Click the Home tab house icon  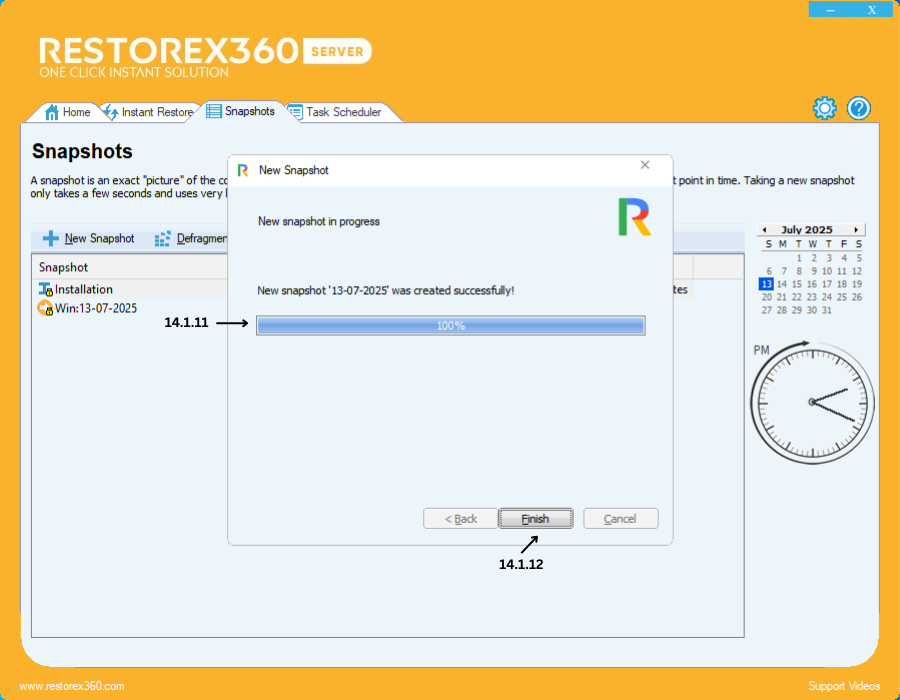pyautogui.click(x=52, y=112)
